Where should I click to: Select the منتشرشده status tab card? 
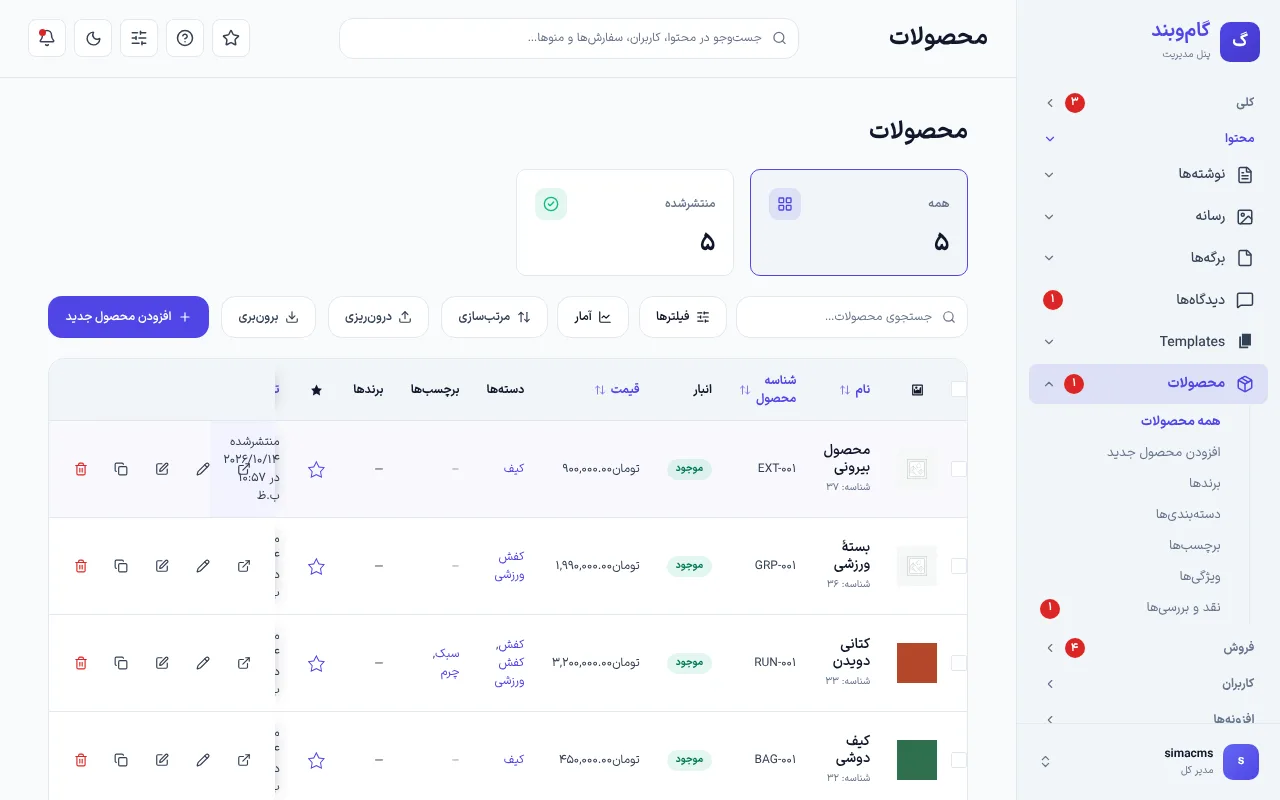[x=625, y=222]
